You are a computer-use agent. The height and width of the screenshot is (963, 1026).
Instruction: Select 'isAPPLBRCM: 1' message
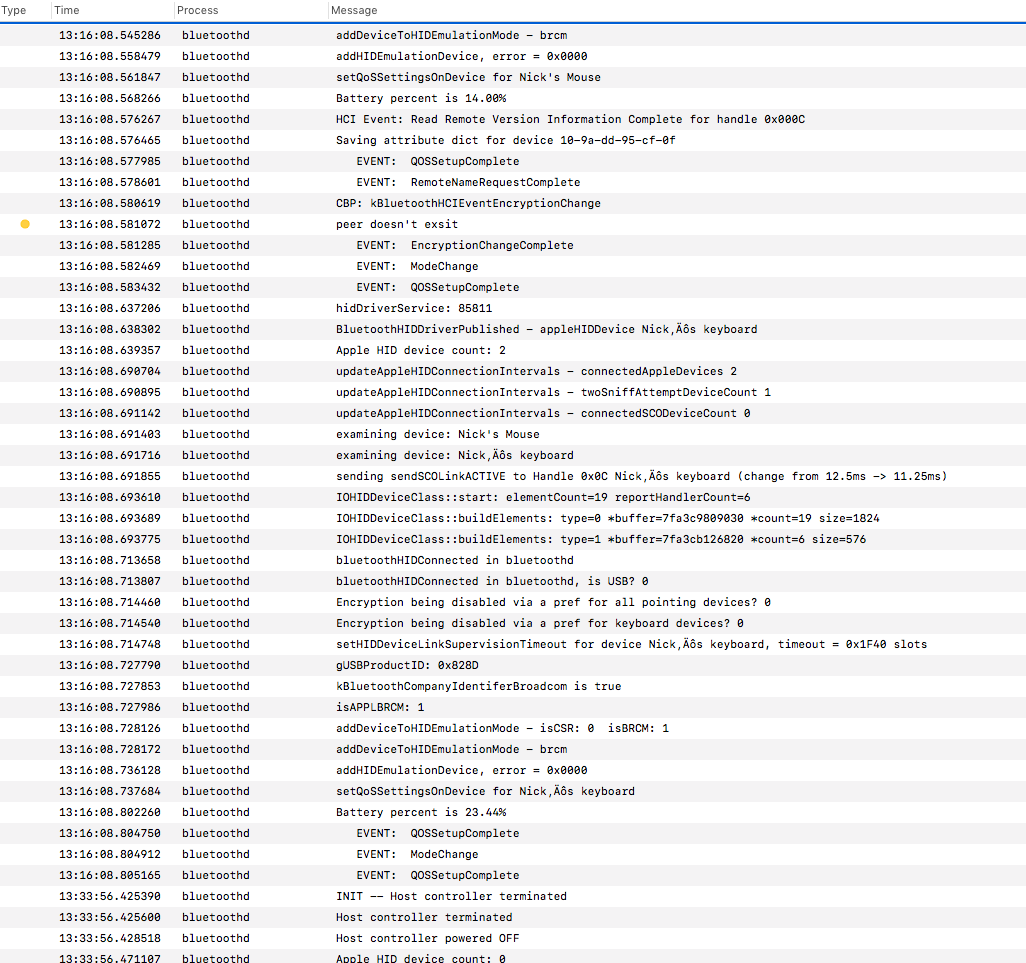pyautogui.click(x=380, y=707)
